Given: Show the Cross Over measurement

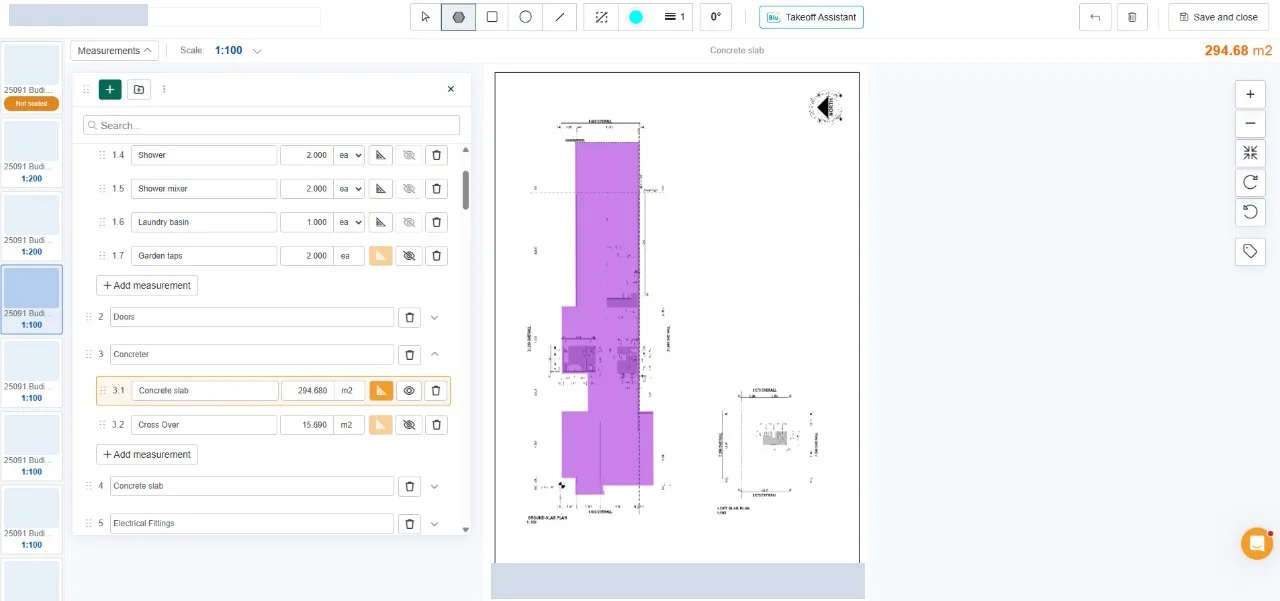Looking at the screenshot, I should [408, 425].
